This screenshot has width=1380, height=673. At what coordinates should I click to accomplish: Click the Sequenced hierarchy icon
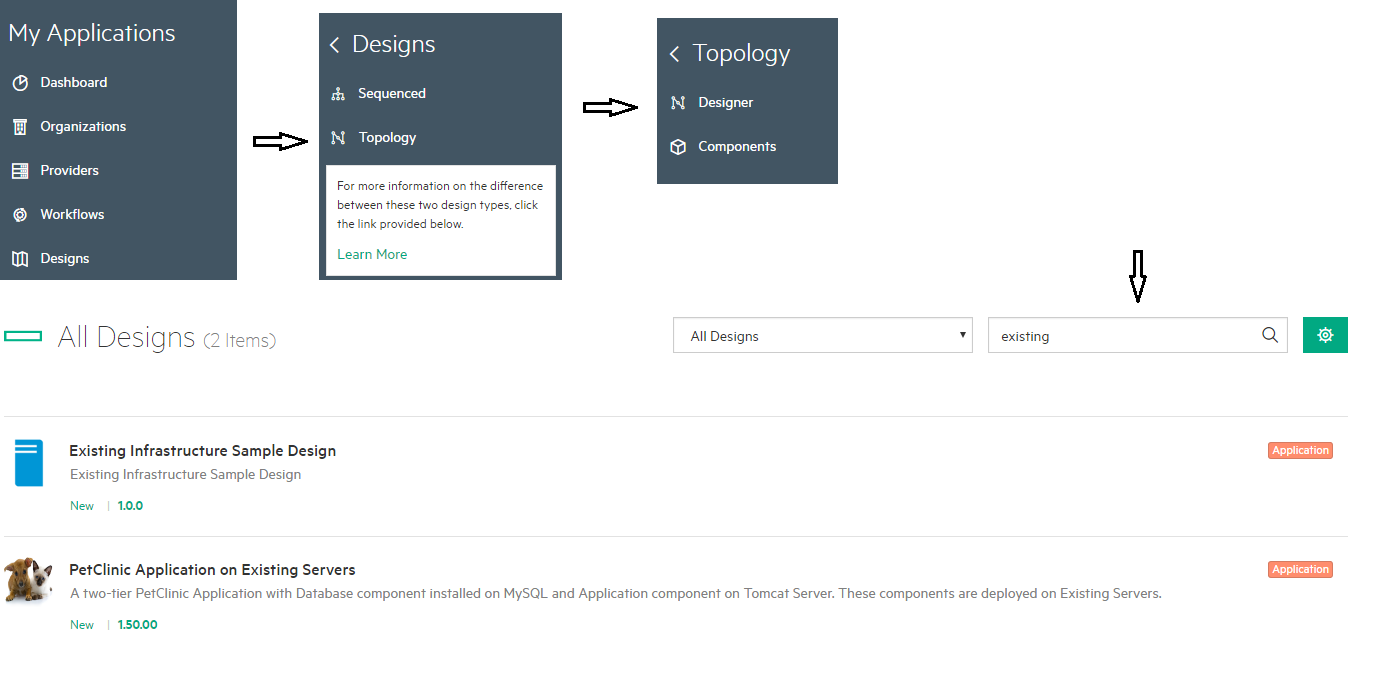(x=338, y=94)
